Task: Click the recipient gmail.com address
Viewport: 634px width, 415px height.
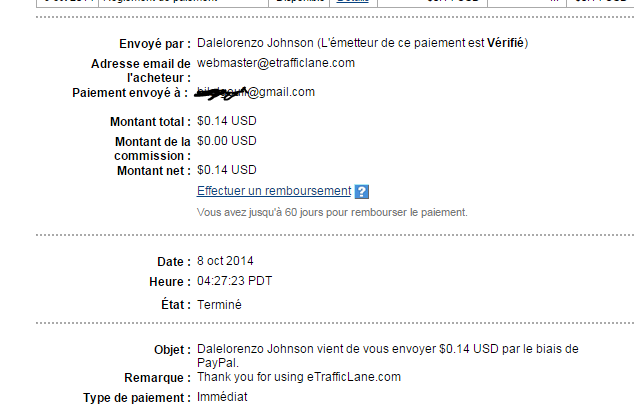Action: pyautogui.click(x=255, y=92)
